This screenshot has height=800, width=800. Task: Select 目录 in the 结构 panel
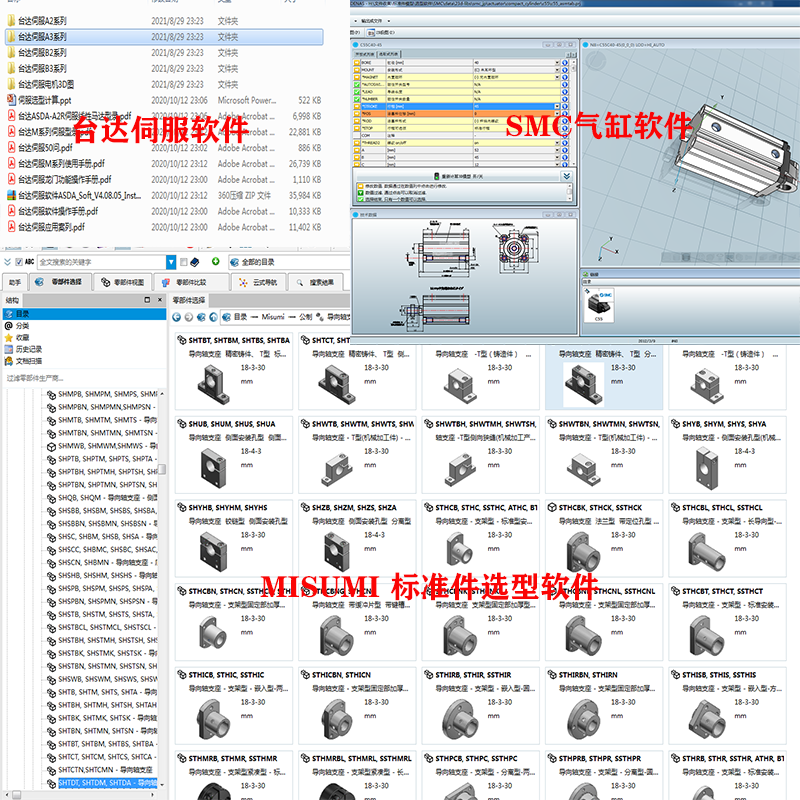tap(84, 314)
